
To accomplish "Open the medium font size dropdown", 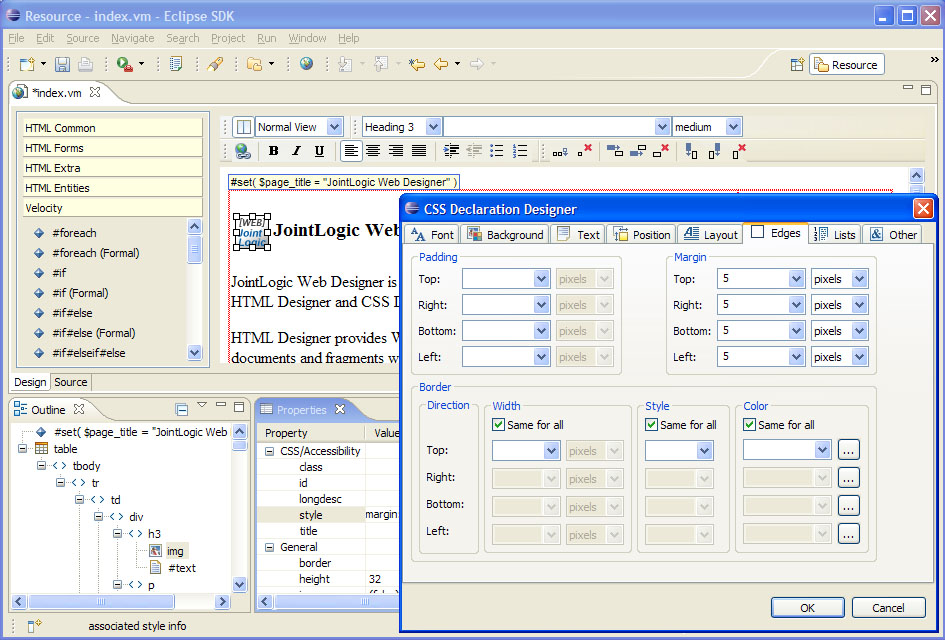I will click(733, 127).
